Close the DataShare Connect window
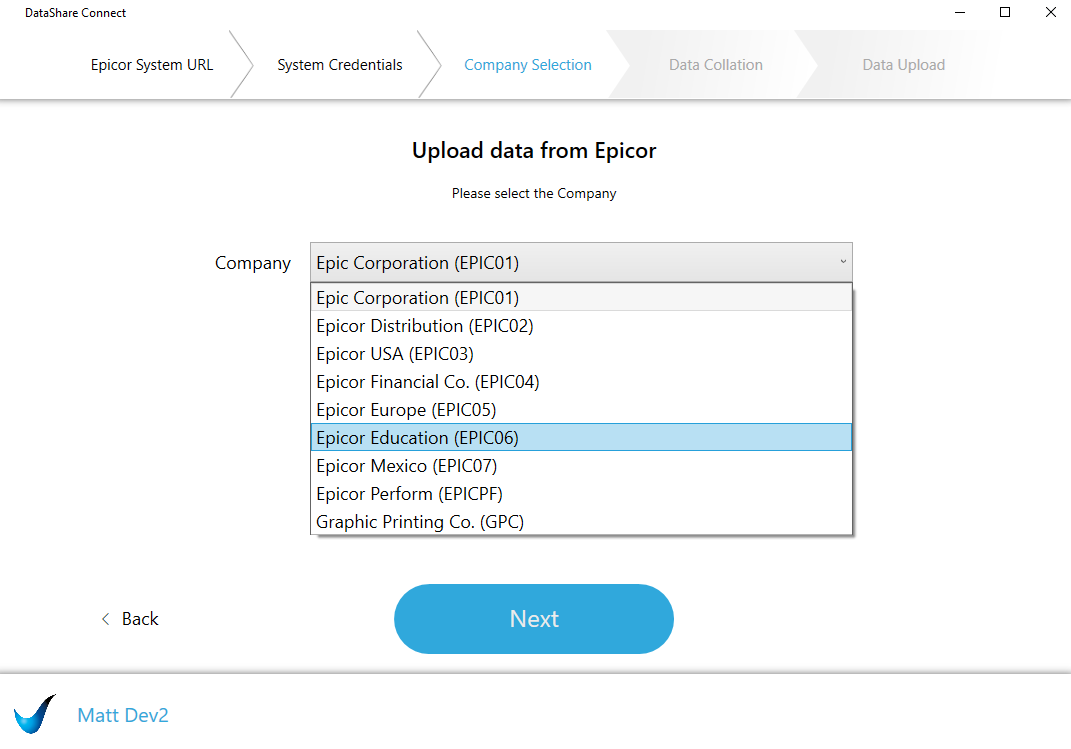The image size is (1071, 749). (x=1051, y=12)
